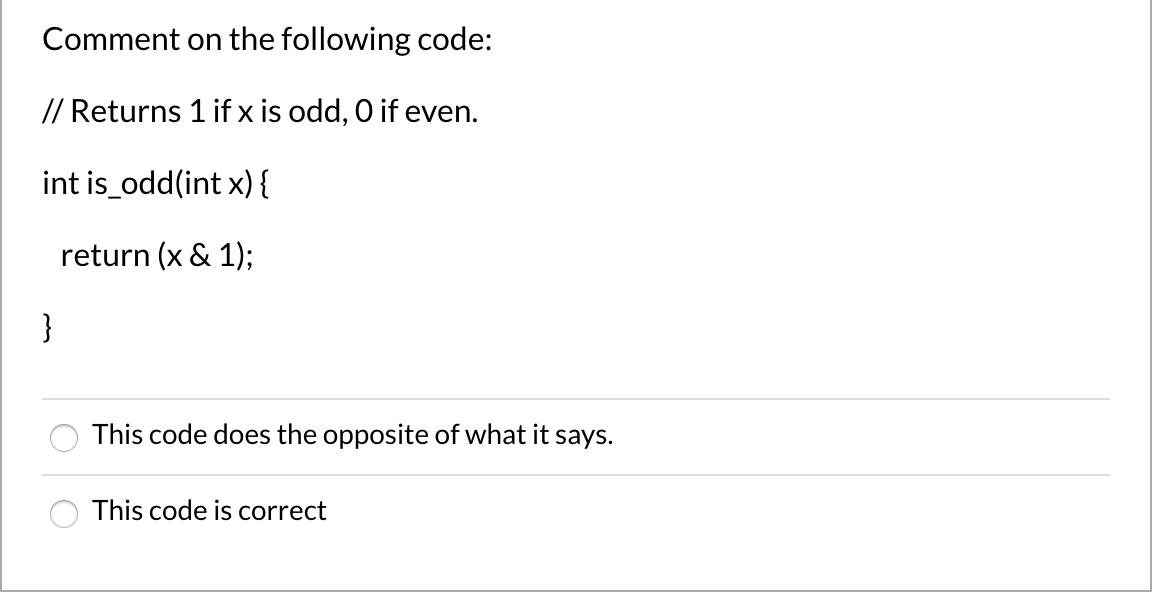This screenshot has width=1170, height=614.
Task: Select the radio button for 'This code does the opposite of what it says.'
Action: click(64, 437)
